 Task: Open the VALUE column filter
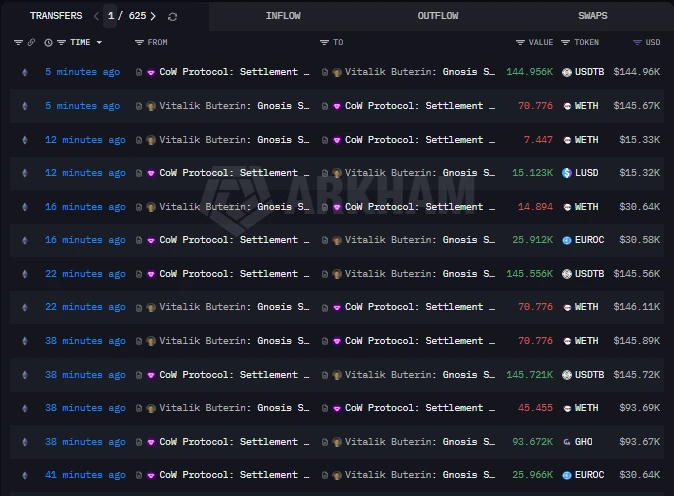520,42
